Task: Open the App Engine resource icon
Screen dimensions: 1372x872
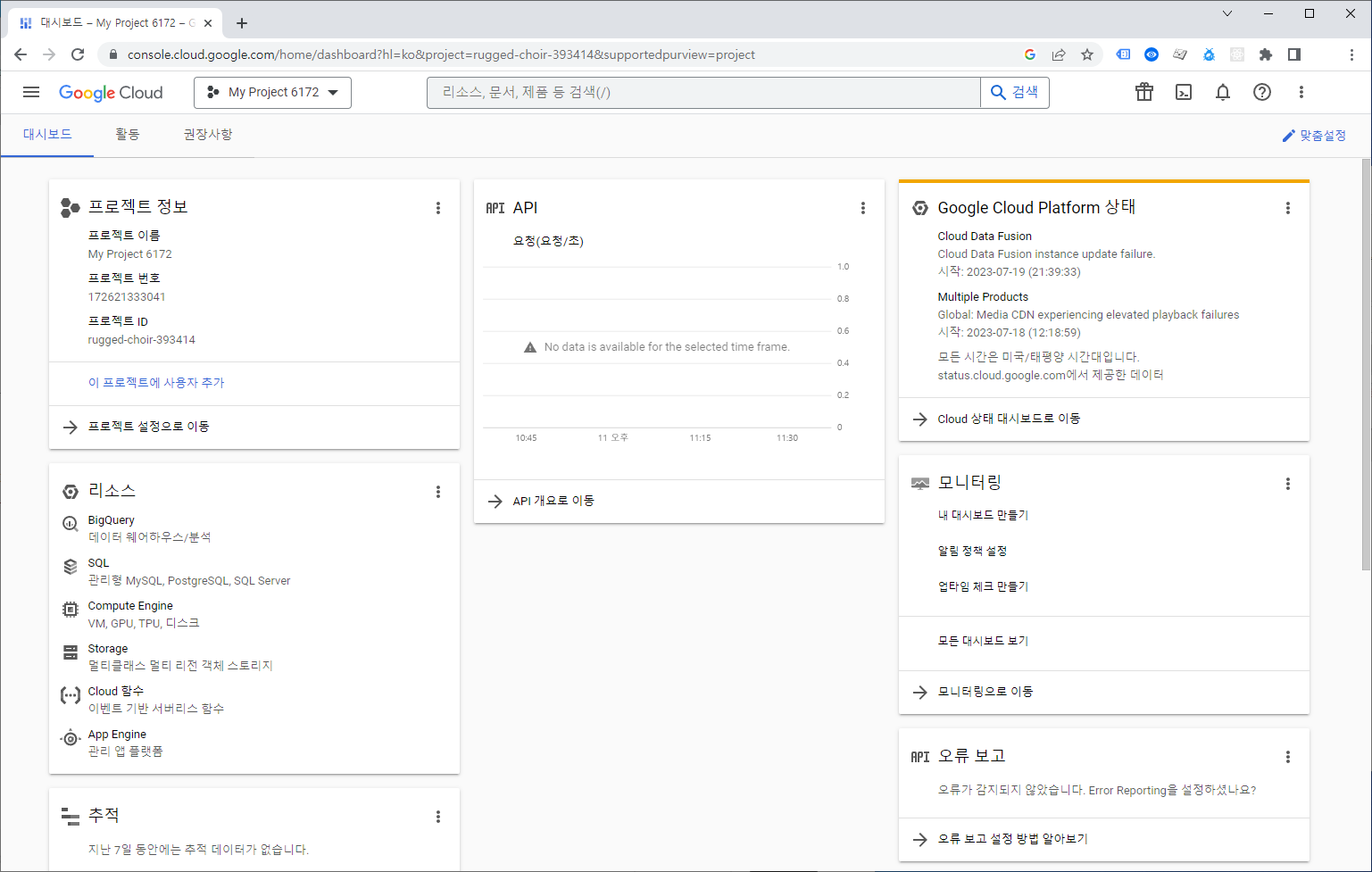Action: pos(71,738)
